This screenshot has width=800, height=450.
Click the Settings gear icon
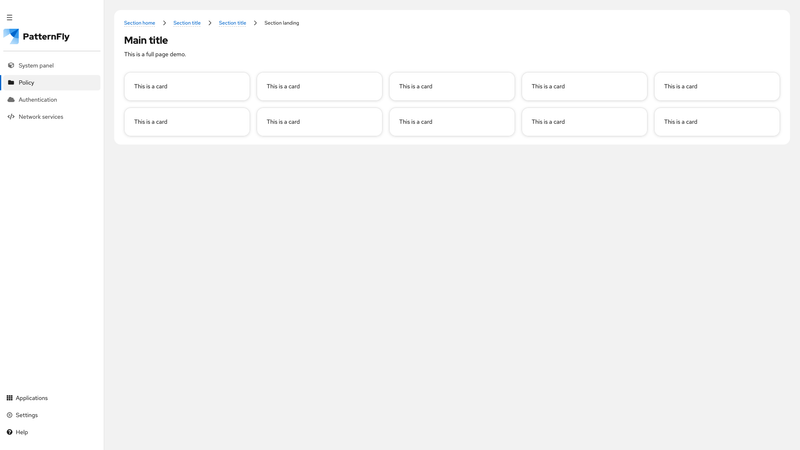[x=10, y=415]
